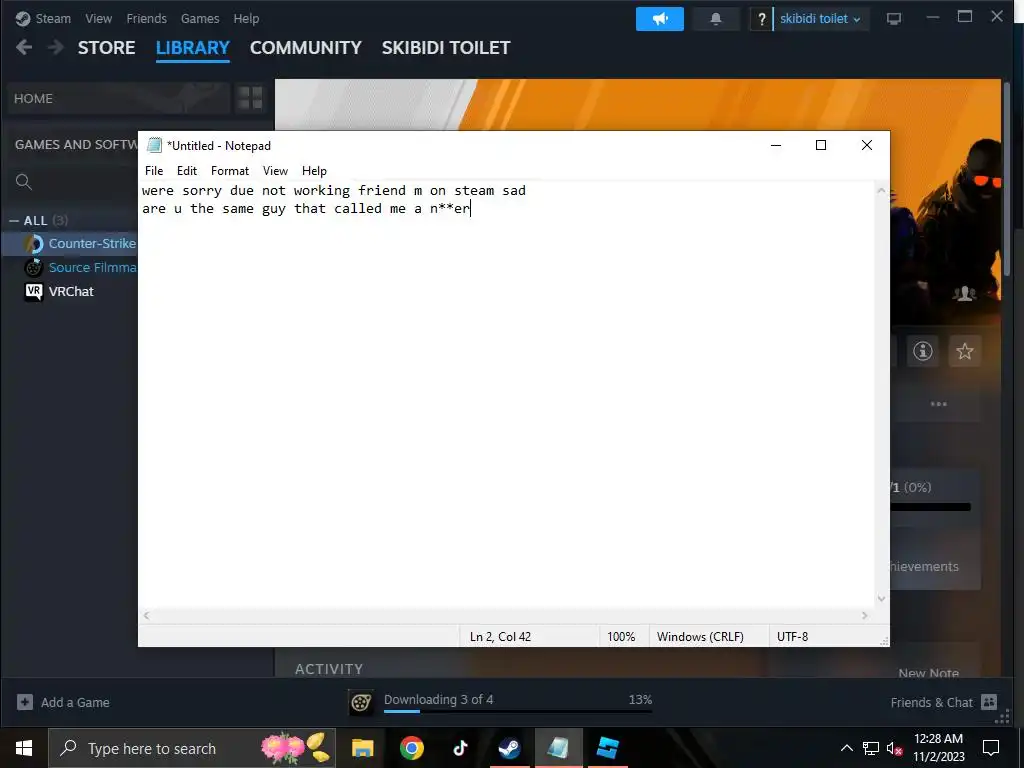Open Notepad Edit menu
Image resolution: width=1024 pixels, height=768 pixels.
click(187, 170)
